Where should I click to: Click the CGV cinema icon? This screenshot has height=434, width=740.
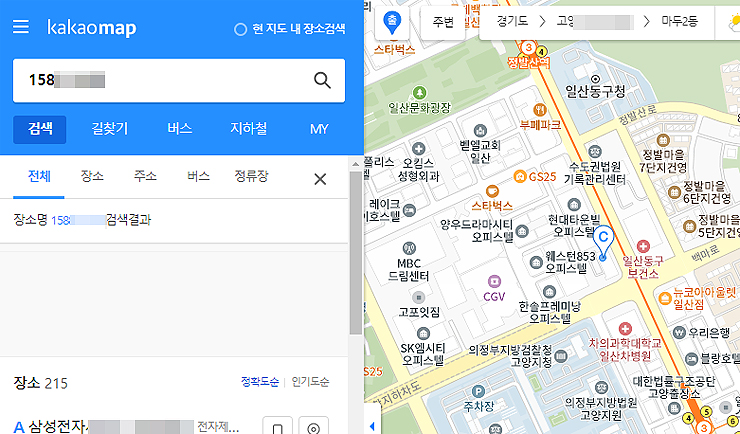[x=494, y=282]
